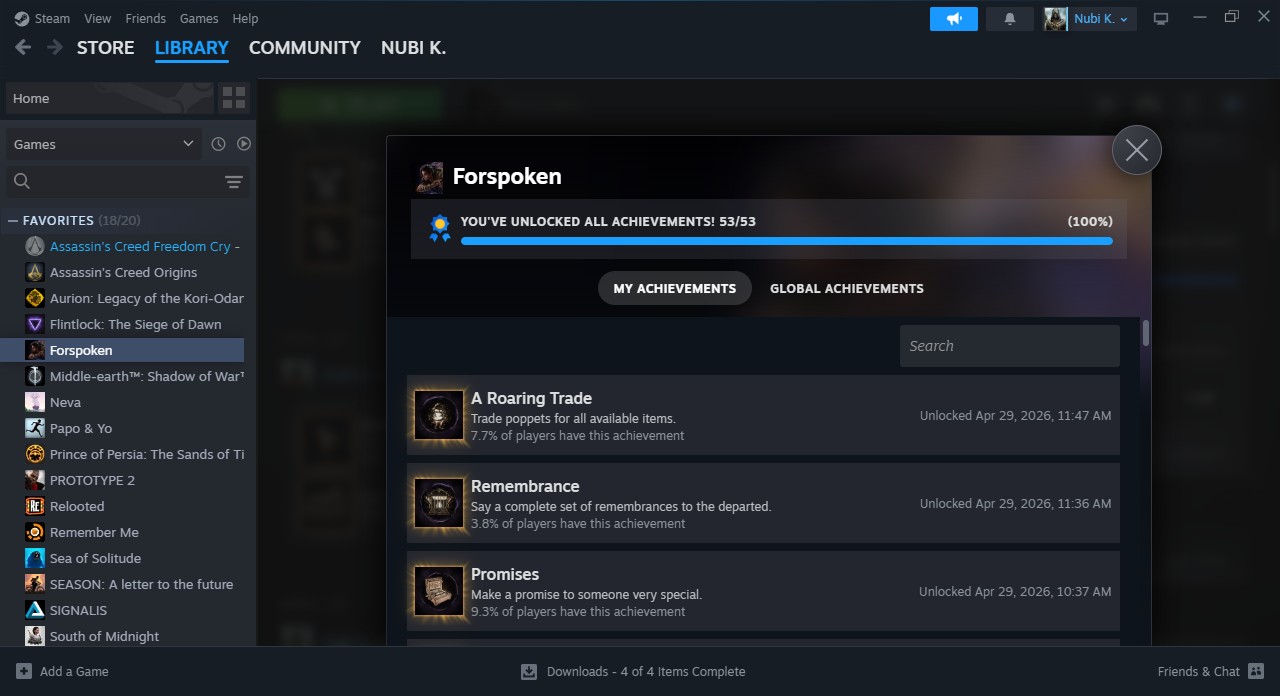
Task: Click the recent activity clock icon
Action: tap(218, 144)
